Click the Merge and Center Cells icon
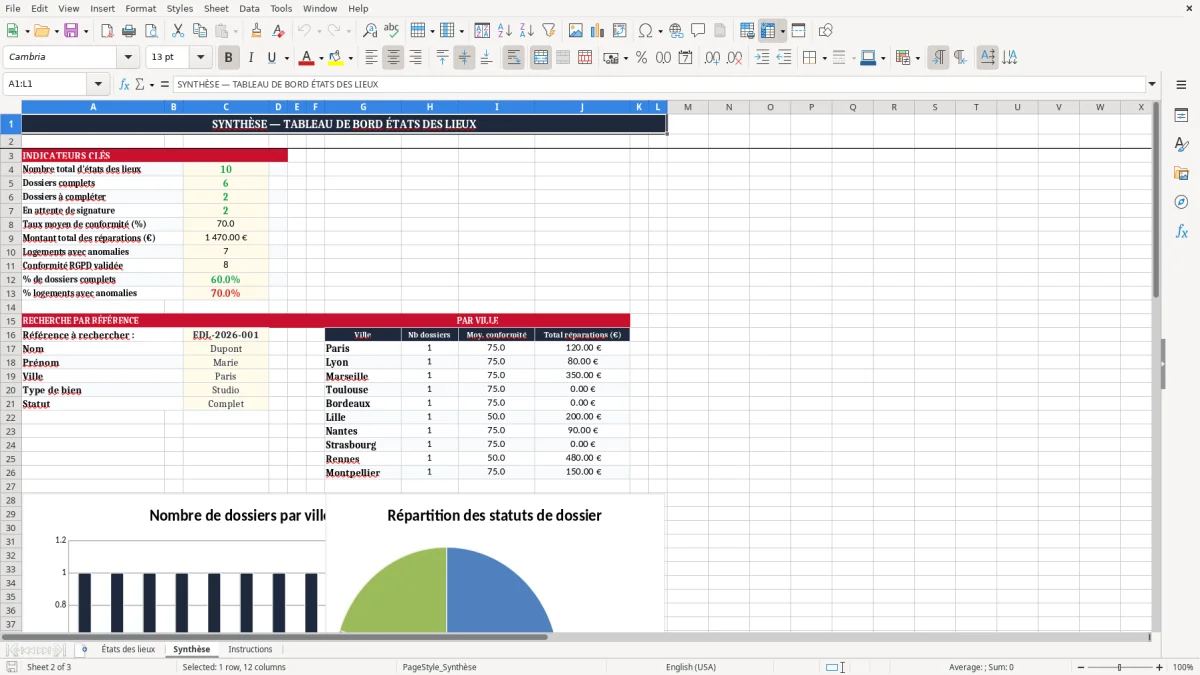This screenshot has width=1200, height=675. click(x=541, y=58)
